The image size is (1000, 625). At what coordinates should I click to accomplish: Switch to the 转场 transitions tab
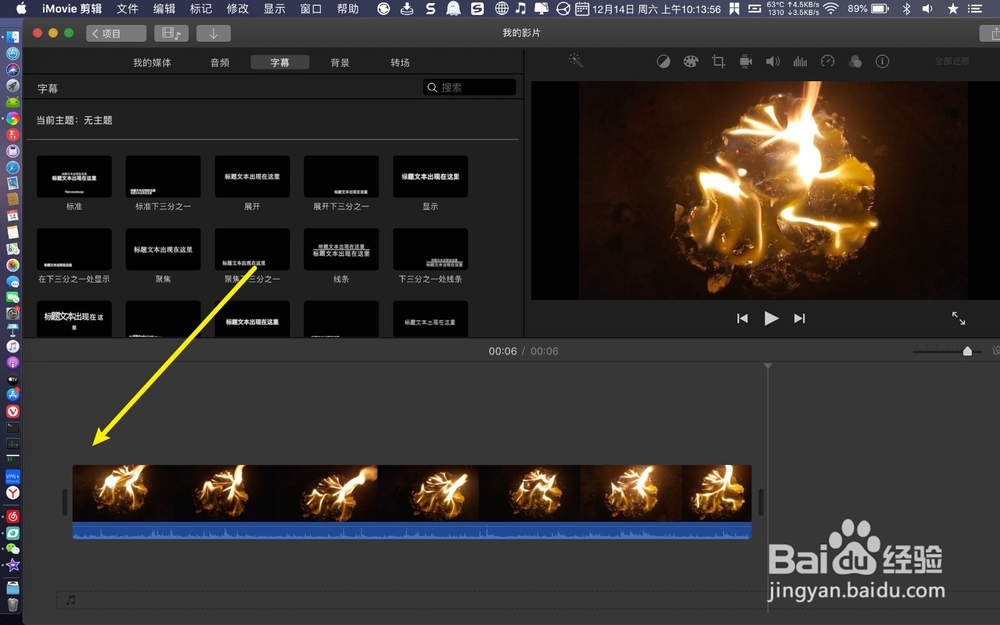[x=400, y=62]
